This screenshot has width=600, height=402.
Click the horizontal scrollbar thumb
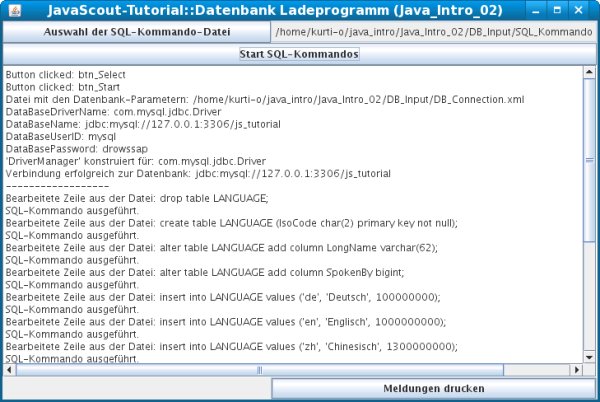coord(260,369)
